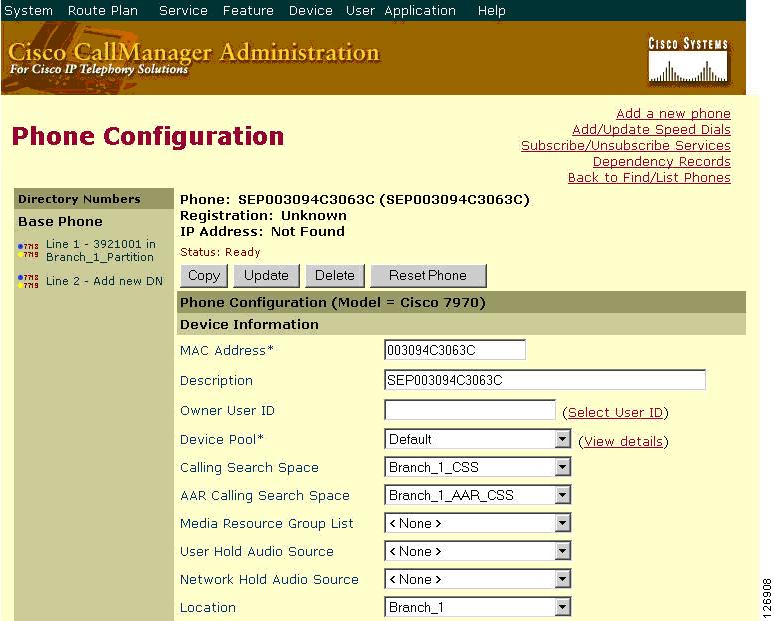The width and height of the screenshot is (774, 621).
Task: Focus the Owner User ID field
Action: pyautogui.click(x=470, y=410)
